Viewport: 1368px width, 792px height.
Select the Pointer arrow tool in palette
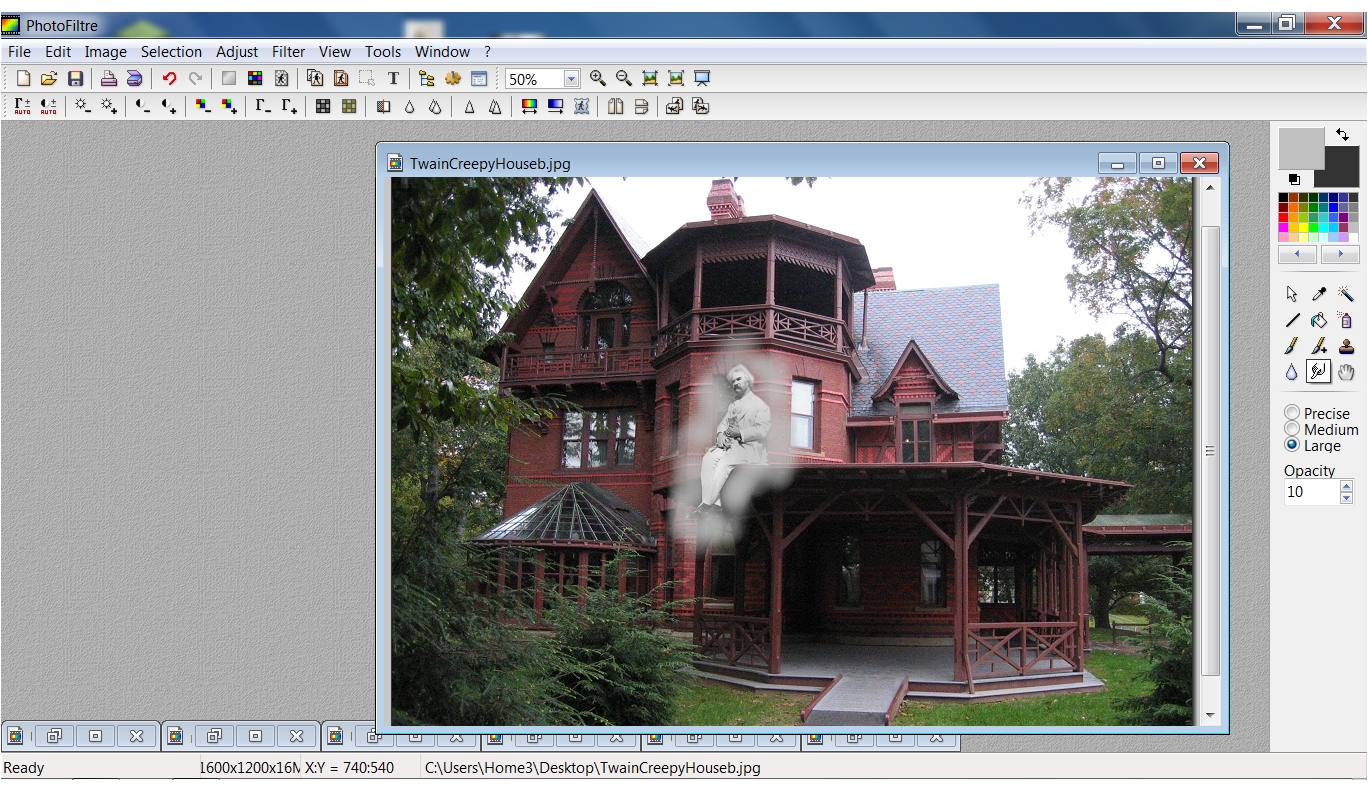pyautogui.click(x=1292, y=294)
